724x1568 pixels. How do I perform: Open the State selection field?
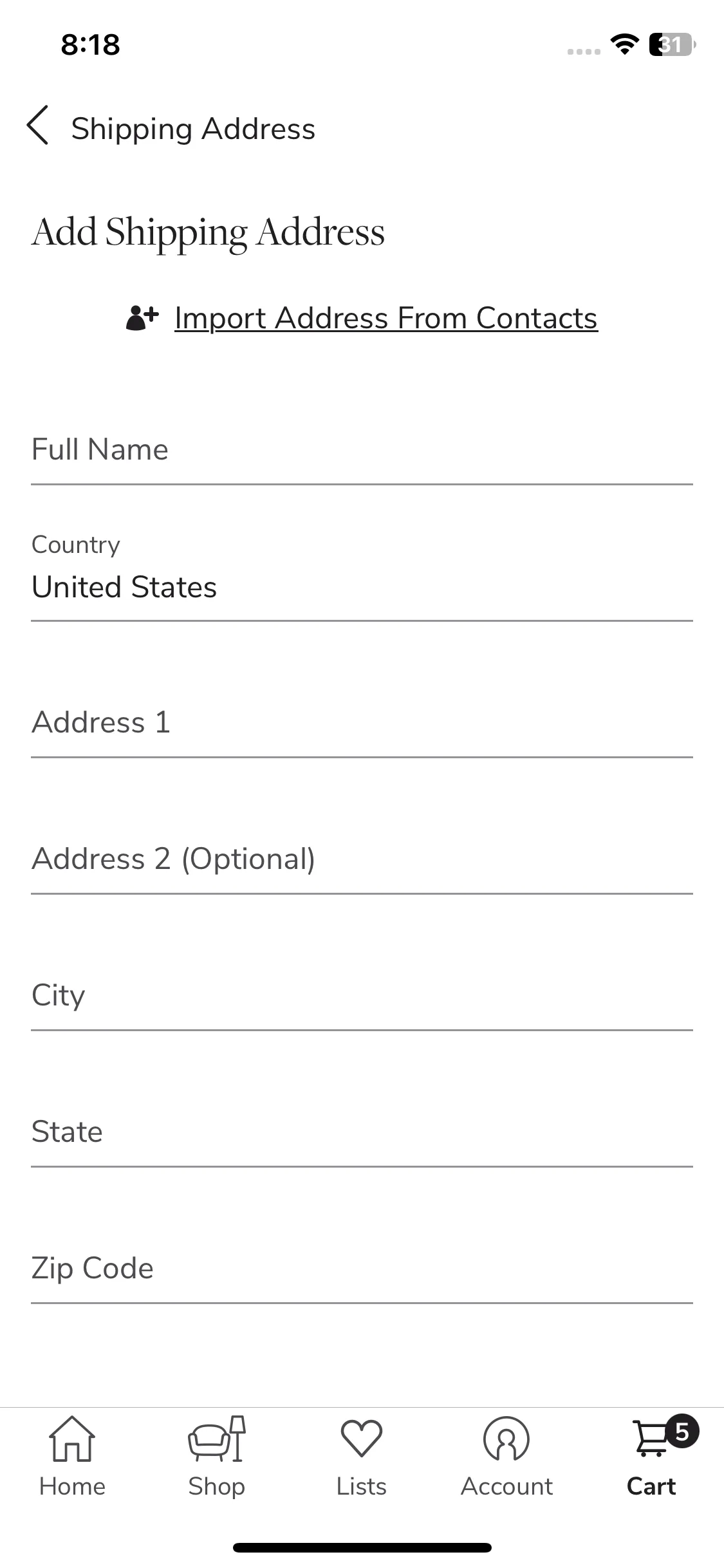(362, 1133)
